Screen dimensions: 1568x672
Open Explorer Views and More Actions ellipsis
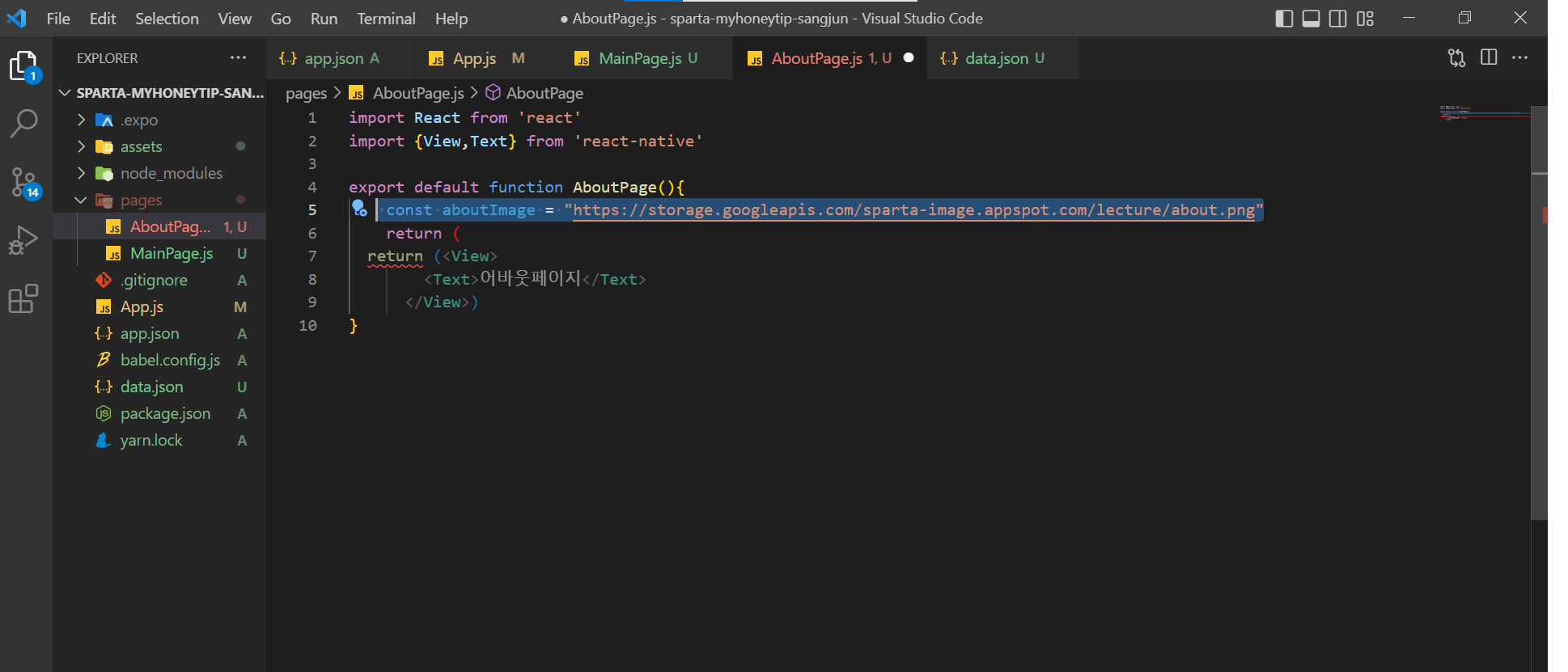238,57
